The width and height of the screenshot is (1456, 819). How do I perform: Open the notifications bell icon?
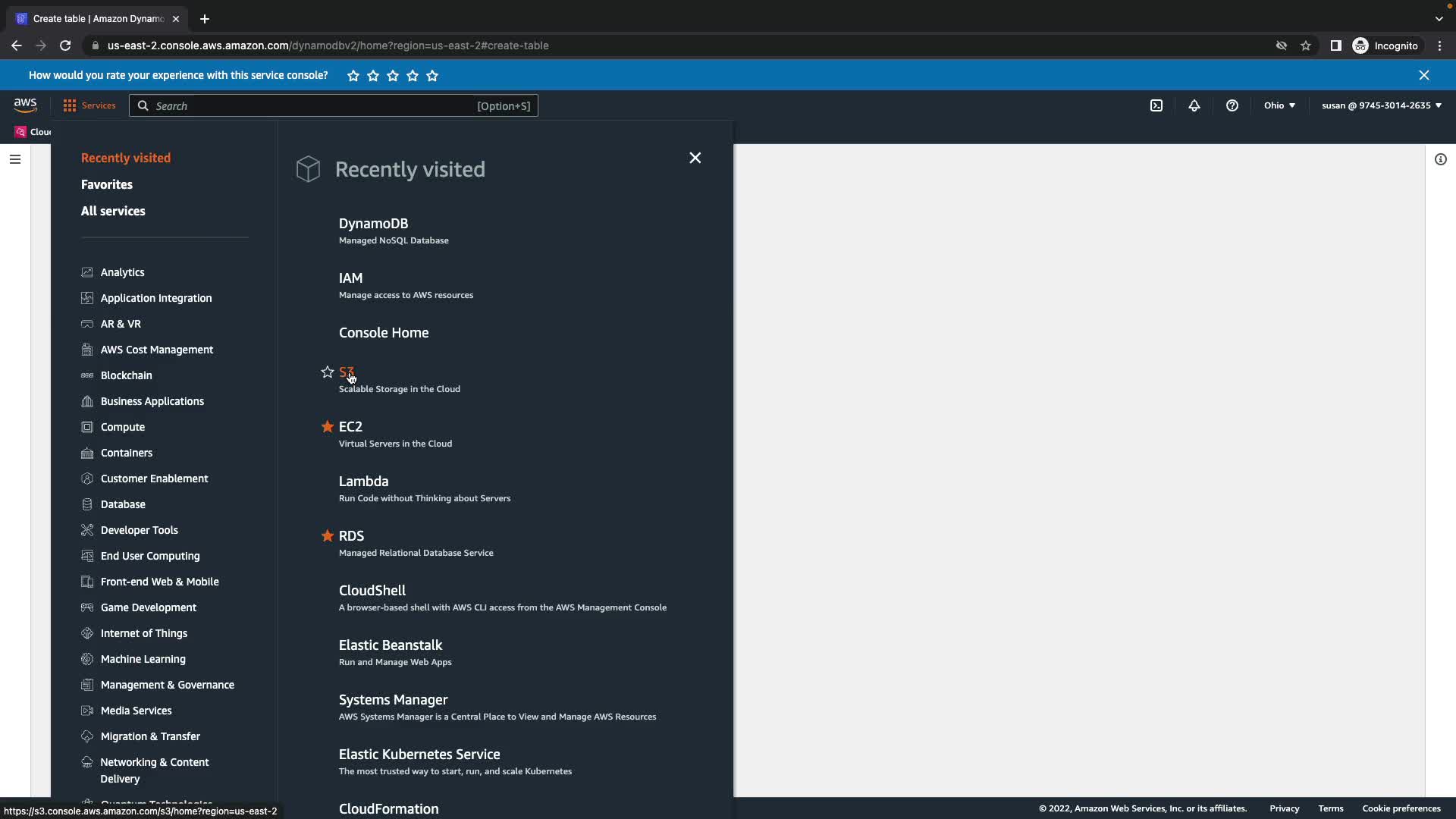[1194, 105]
